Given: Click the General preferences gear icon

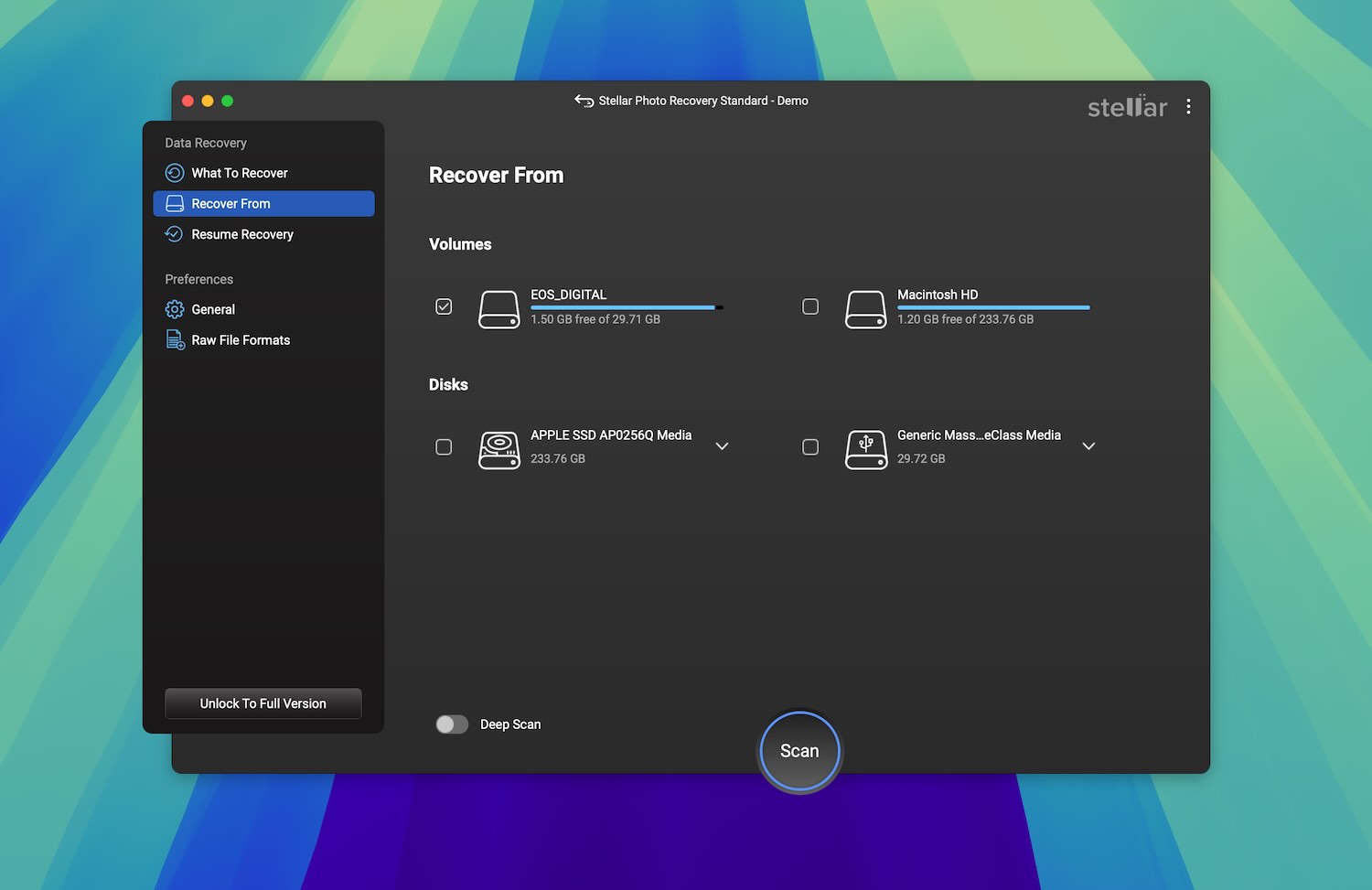Looking at the screenshot, I should [174, 309].
